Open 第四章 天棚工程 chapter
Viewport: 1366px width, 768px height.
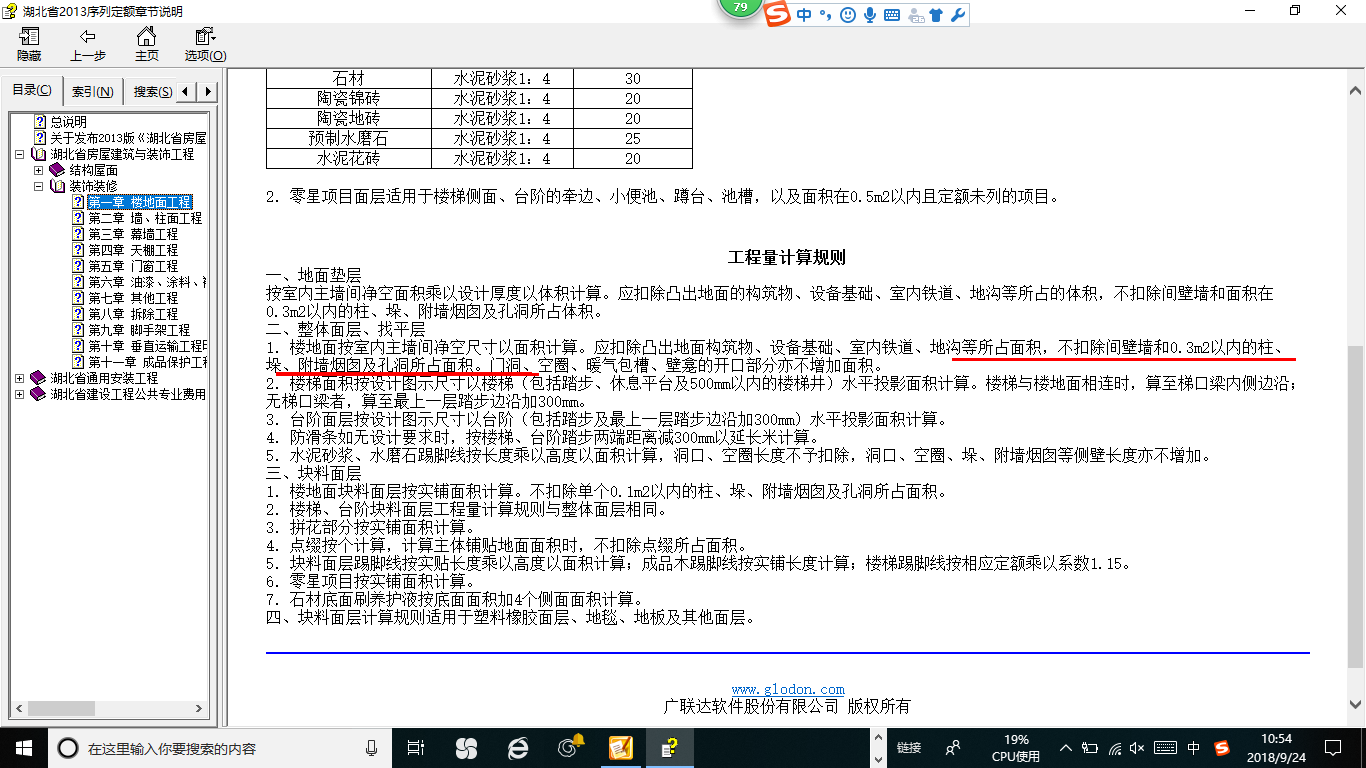(x=133, y=250)
